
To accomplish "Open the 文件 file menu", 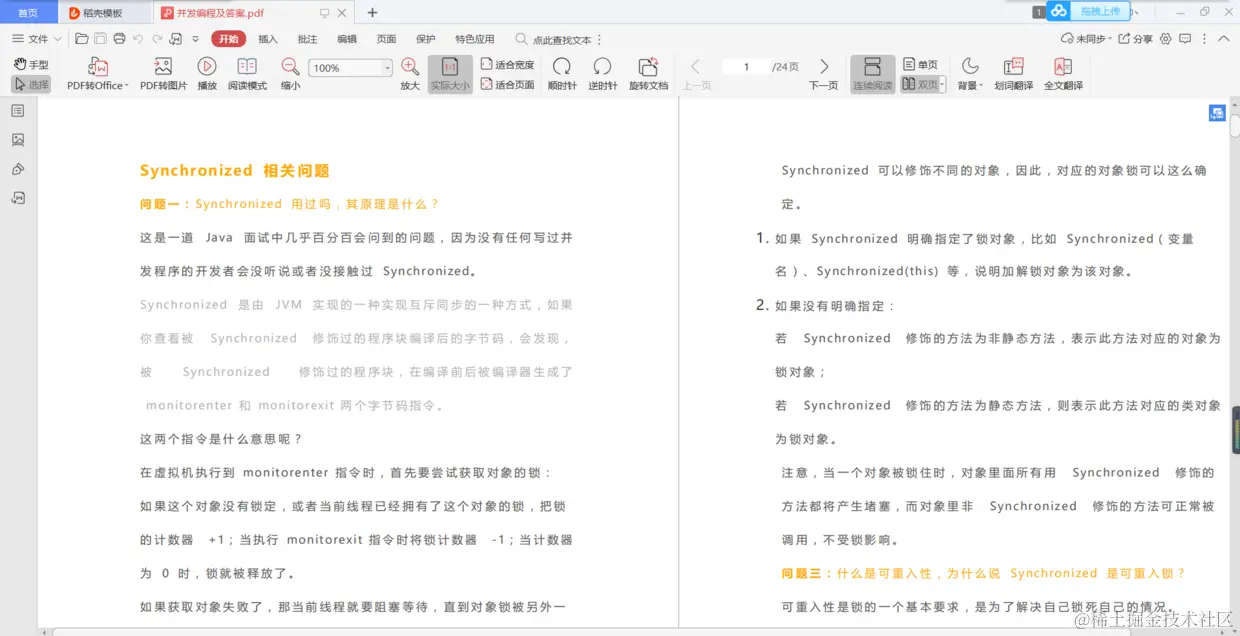I will [36, 39].
